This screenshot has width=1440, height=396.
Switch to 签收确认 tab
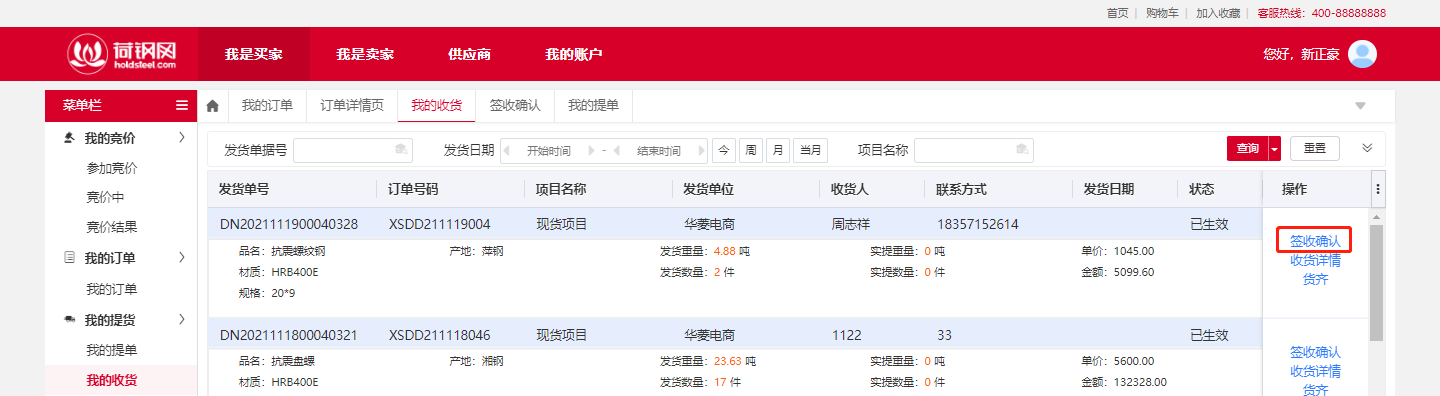[x=515, y=105]
